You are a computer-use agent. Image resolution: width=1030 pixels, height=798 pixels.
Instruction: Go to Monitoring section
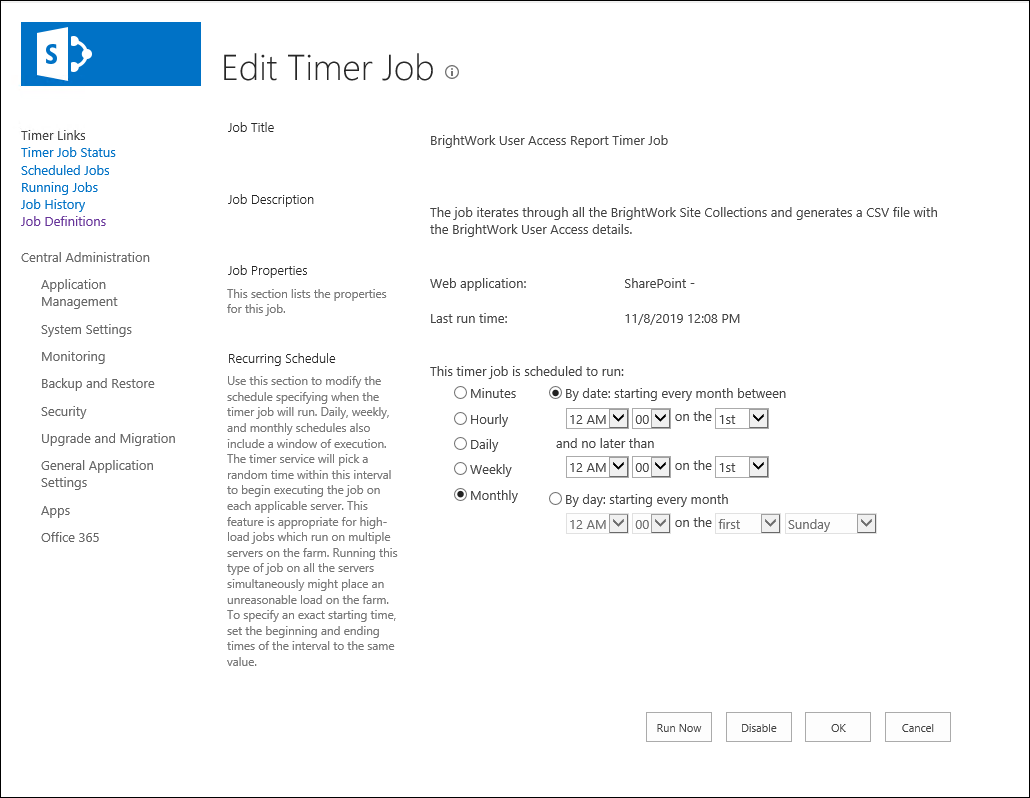(x=73, y=357)
